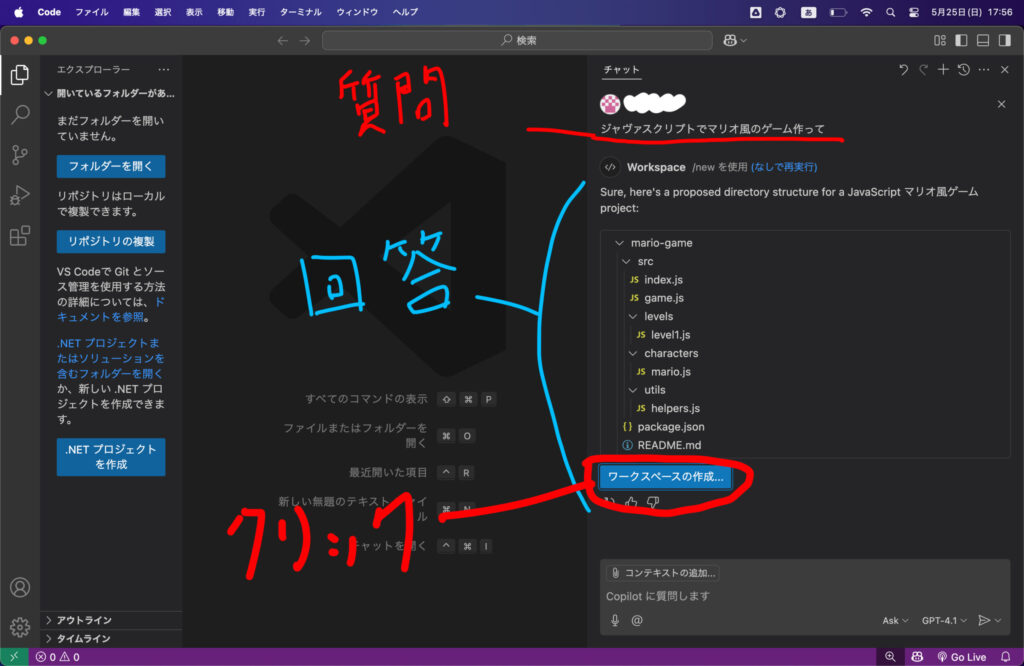This screenshot has height=666, width=1024.
Task: Open Explorer views and more actions
Action: pos(163,69)
